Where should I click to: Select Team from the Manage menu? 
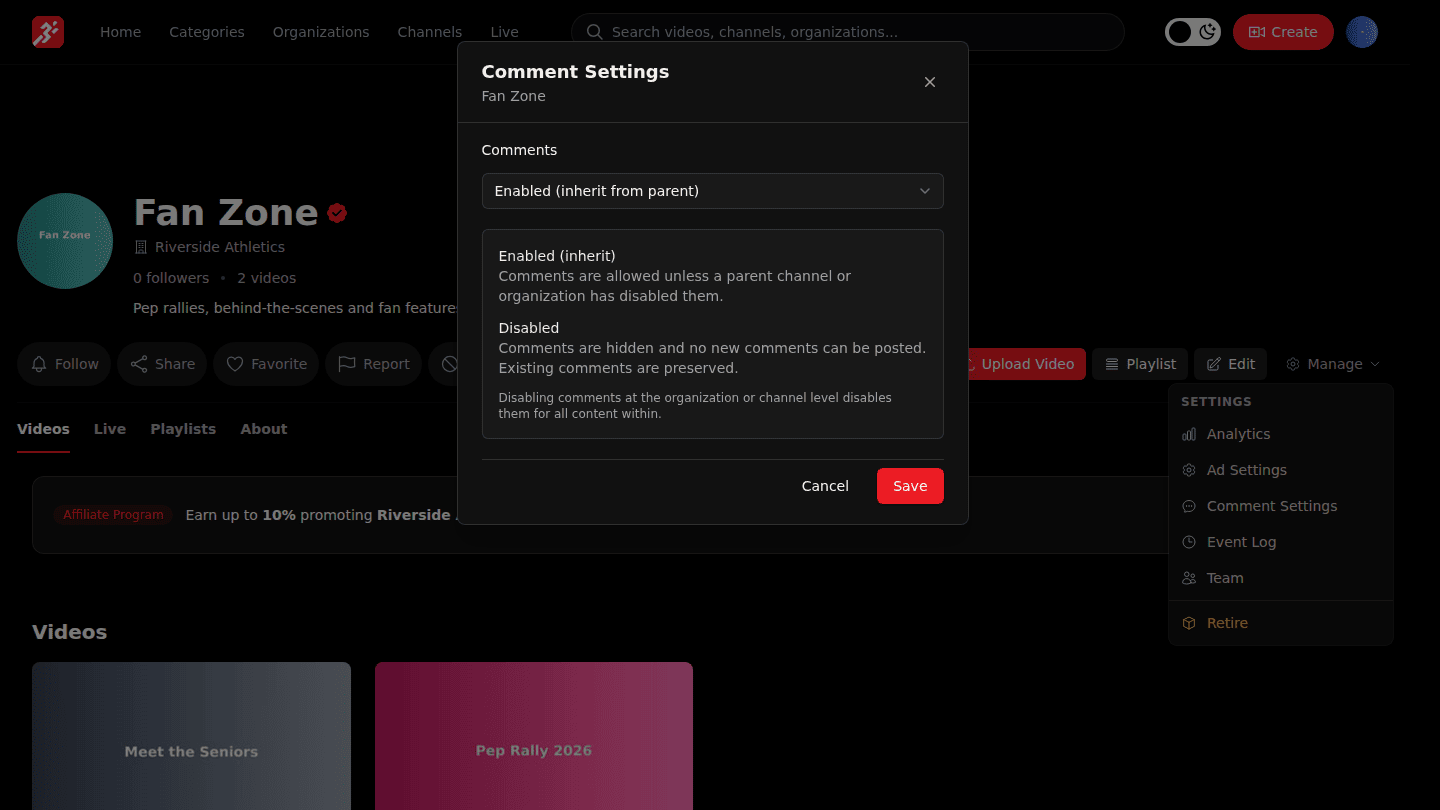point(1281,578)
